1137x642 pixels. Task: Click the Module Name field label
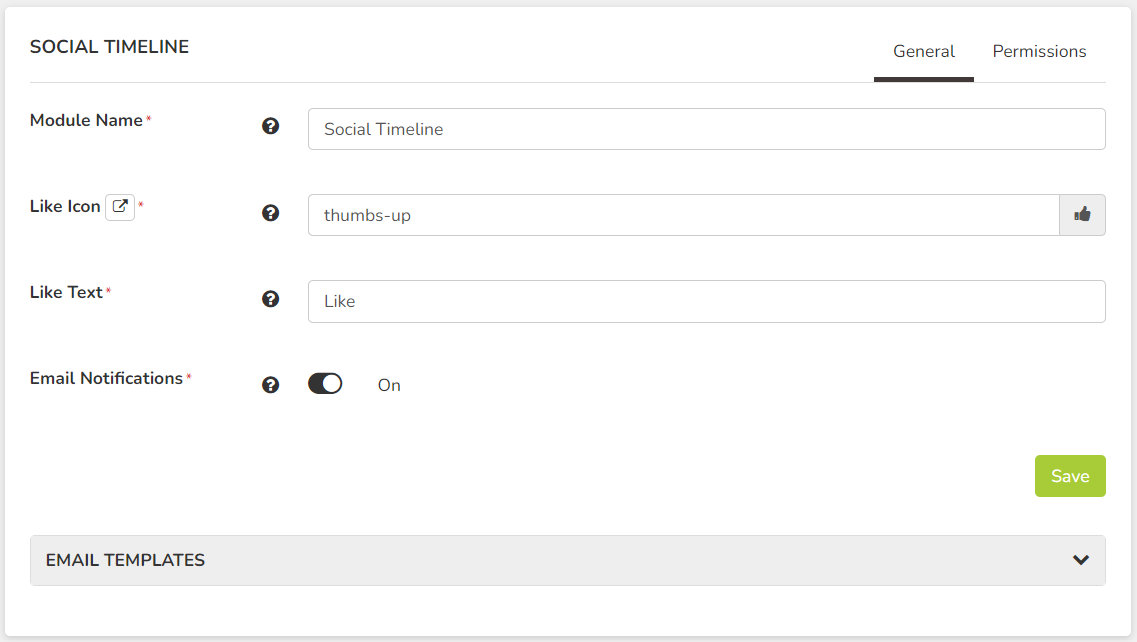coord(86,120)
